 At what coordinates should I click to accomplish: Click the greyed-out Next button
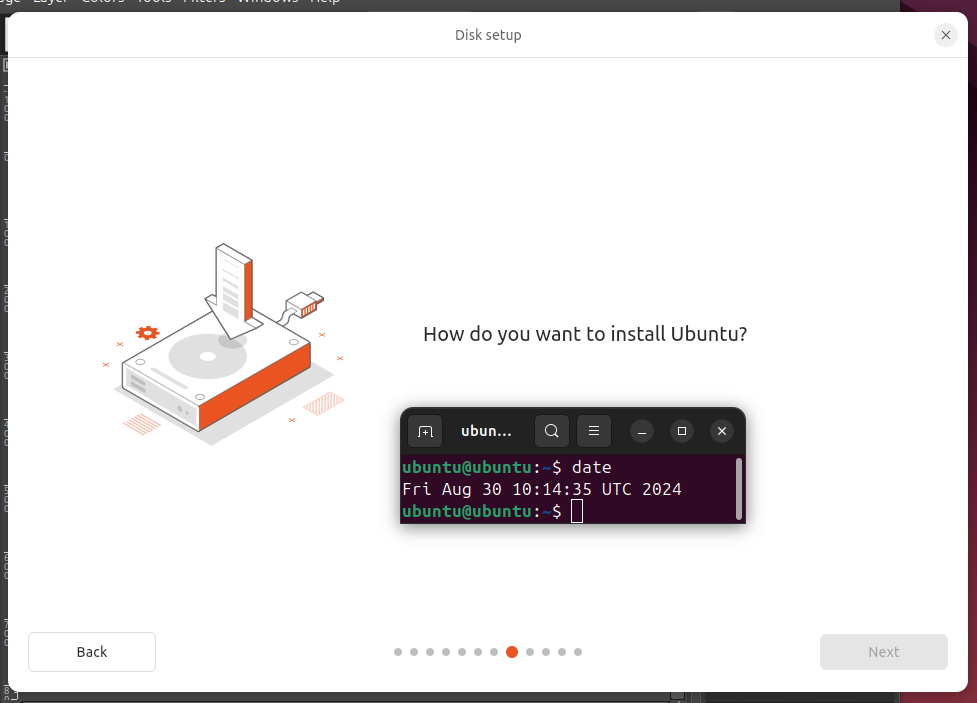pyautogui.click(x=884, y=652)
